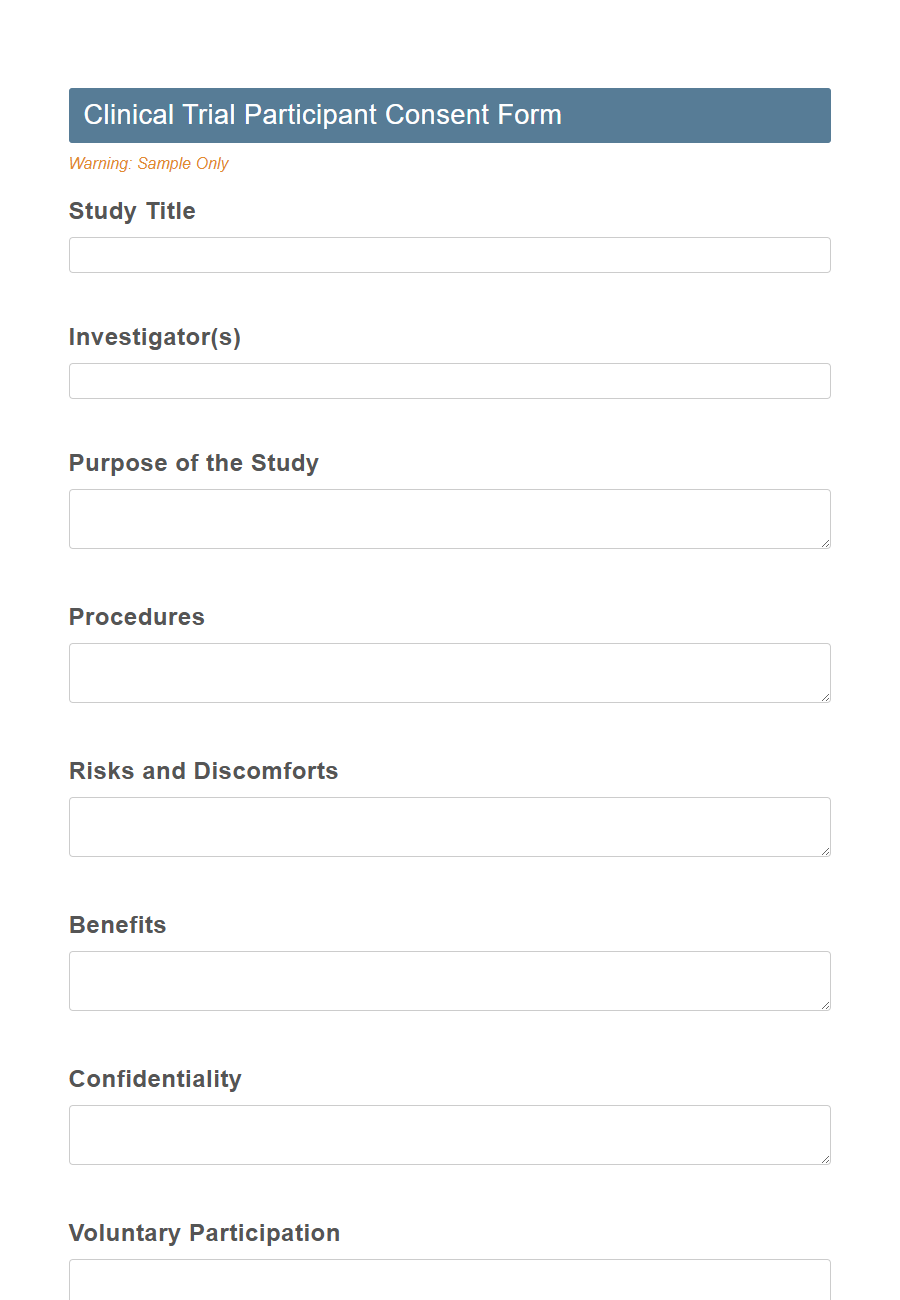Click inside the Procedures text area

(x=449, y=672)
